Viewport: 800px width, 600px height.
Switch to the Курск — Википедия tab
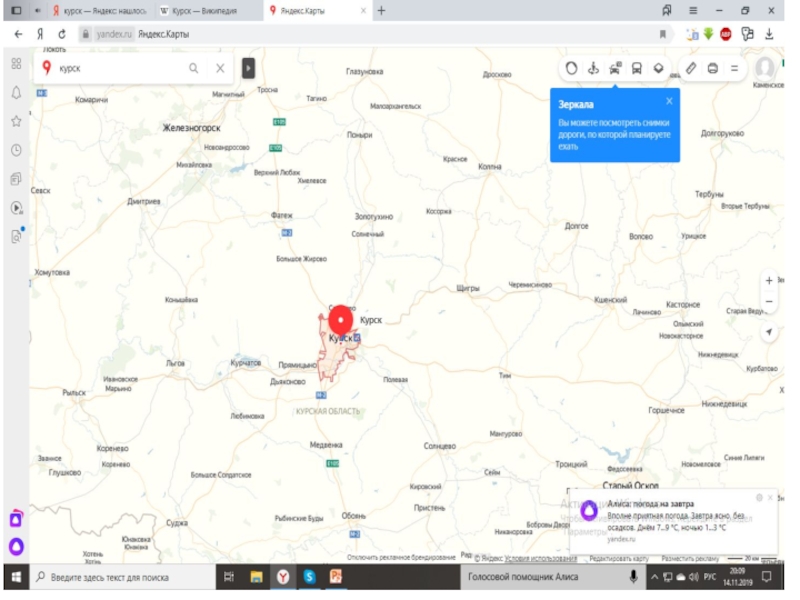coord(205,10)
